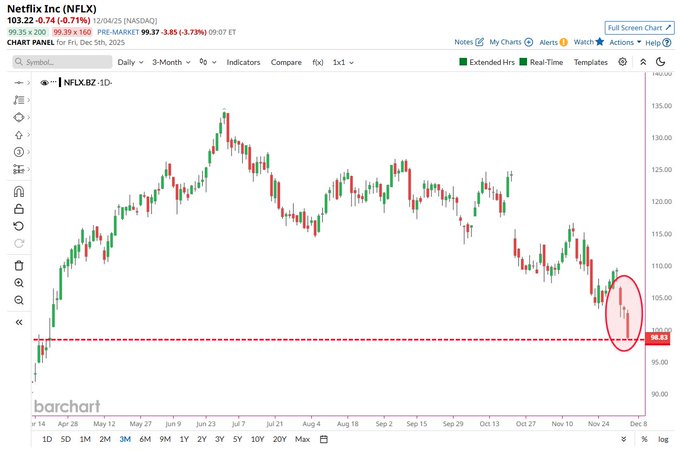Open the custom date calendar icon
680x451 pixels.
coord(324,439)
